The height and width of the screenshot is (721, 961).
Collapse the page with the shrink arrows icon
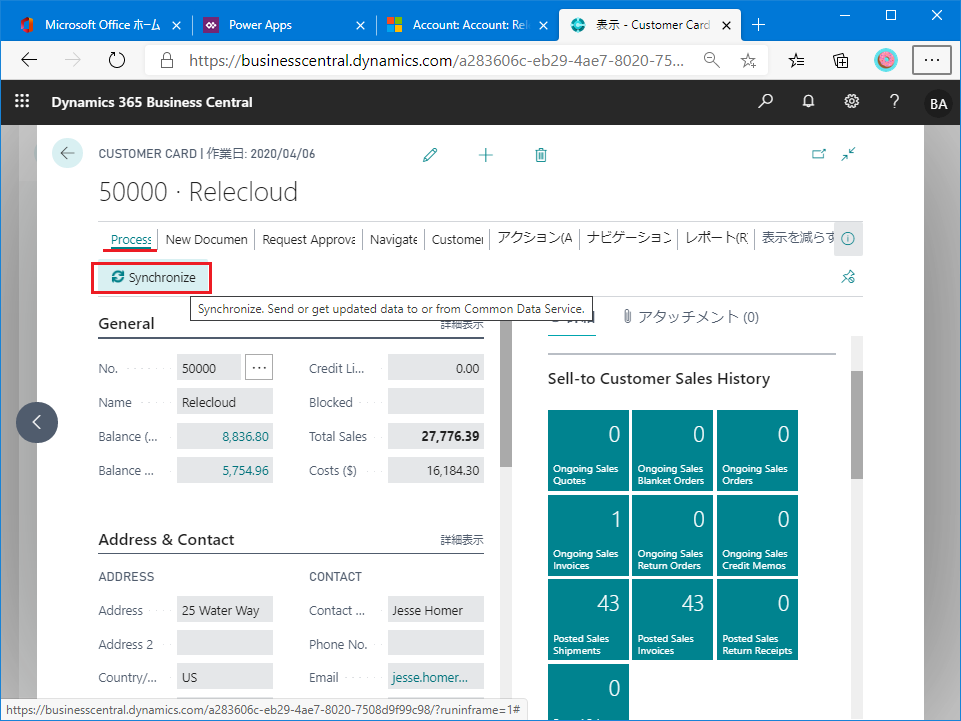pyautogui.click(x=848, y=154)
